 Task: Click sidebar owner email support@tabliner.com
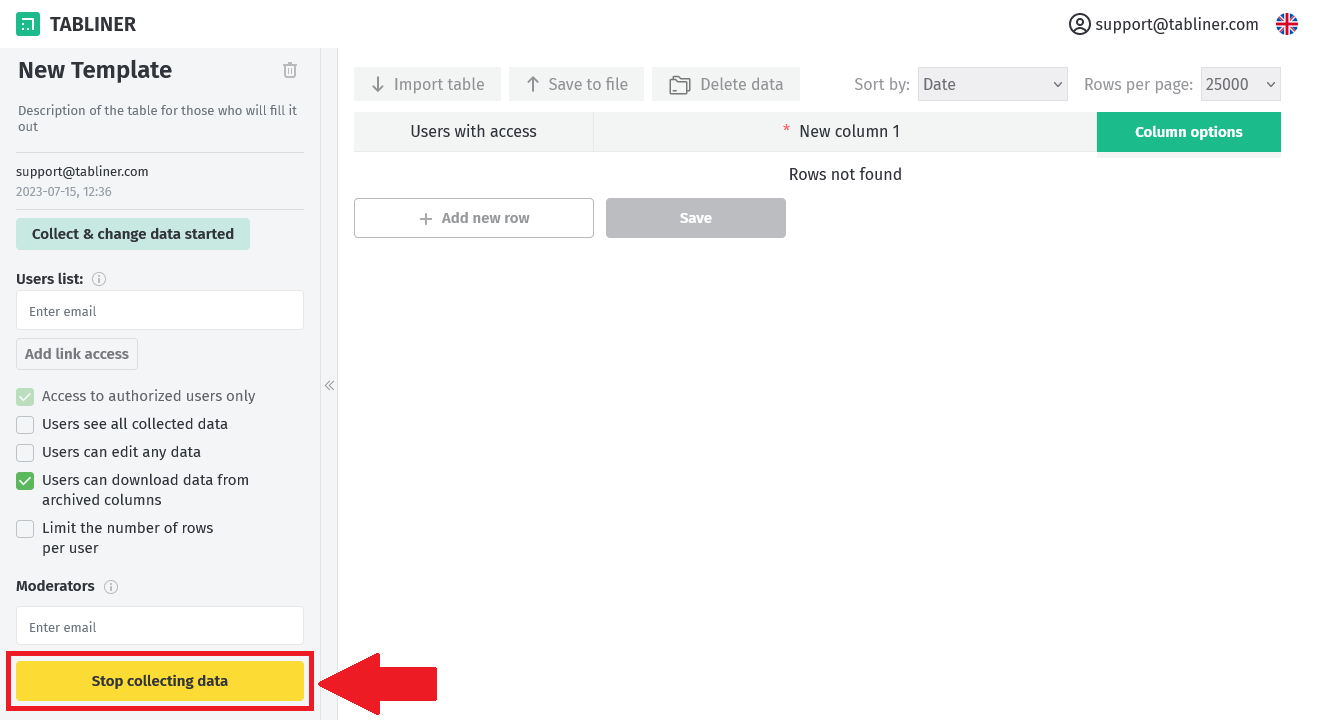point(82,172)
